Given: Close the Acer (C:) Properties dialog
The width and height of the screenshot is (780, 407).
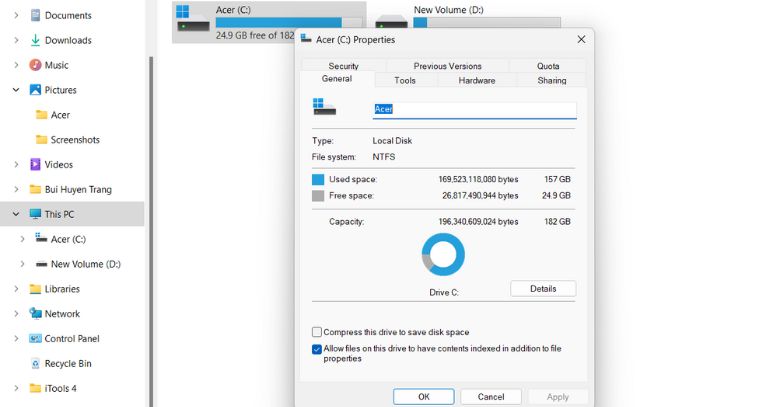Looking at the screenshot, I should click(581, 39).
